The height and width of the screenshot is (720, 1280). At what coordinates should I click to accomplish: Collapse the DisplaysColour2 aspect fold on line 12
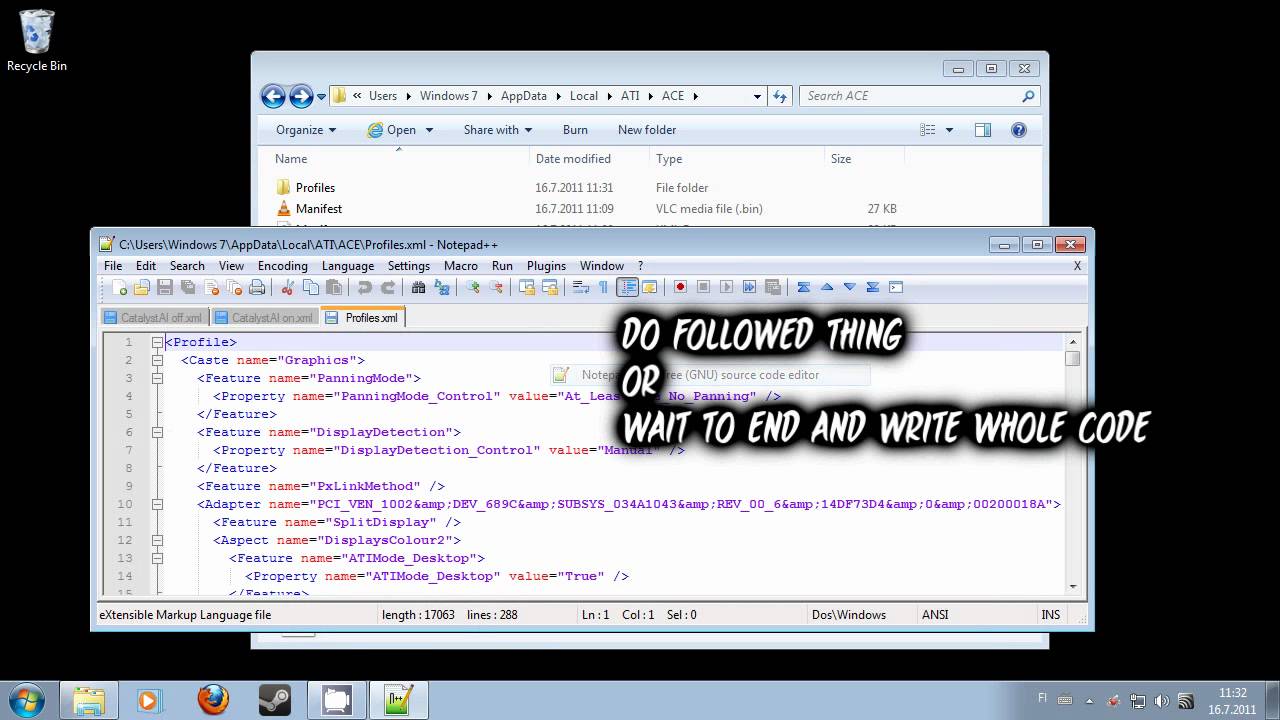(157, 540)
